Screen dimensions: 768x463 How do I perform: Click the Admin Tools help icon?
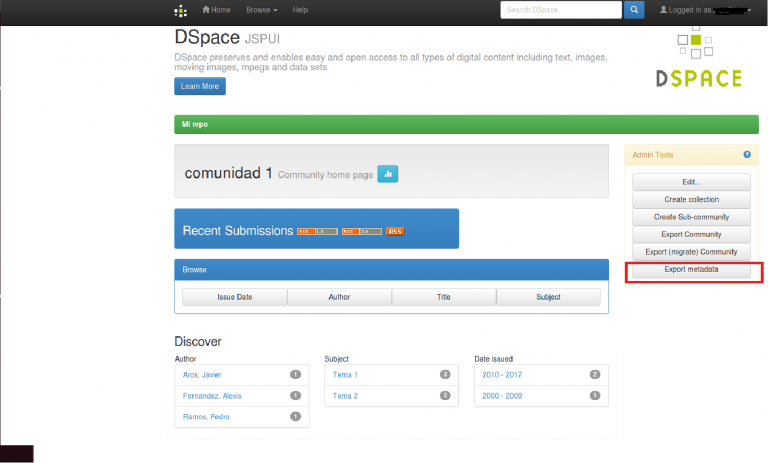tap(746, 155)
